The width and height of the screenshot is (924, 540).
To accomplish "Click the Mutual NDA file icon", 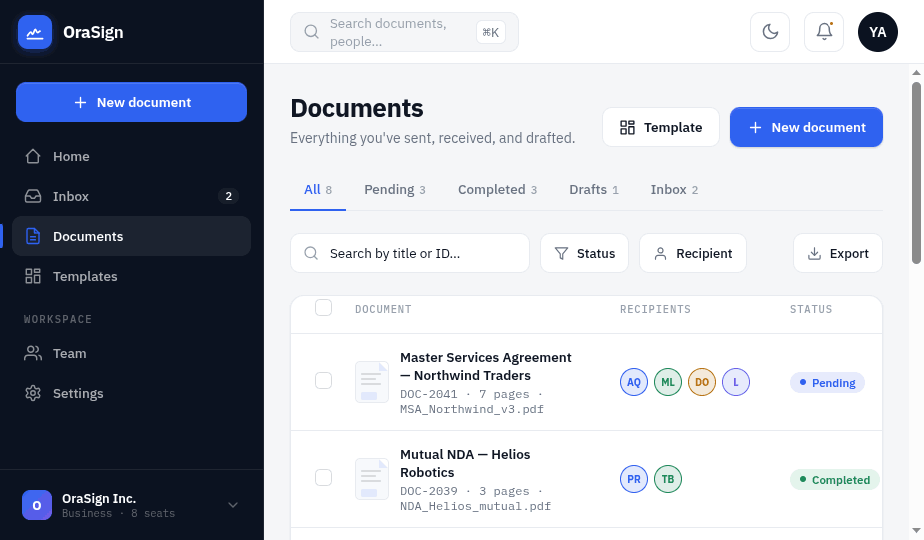I will 372,479.
